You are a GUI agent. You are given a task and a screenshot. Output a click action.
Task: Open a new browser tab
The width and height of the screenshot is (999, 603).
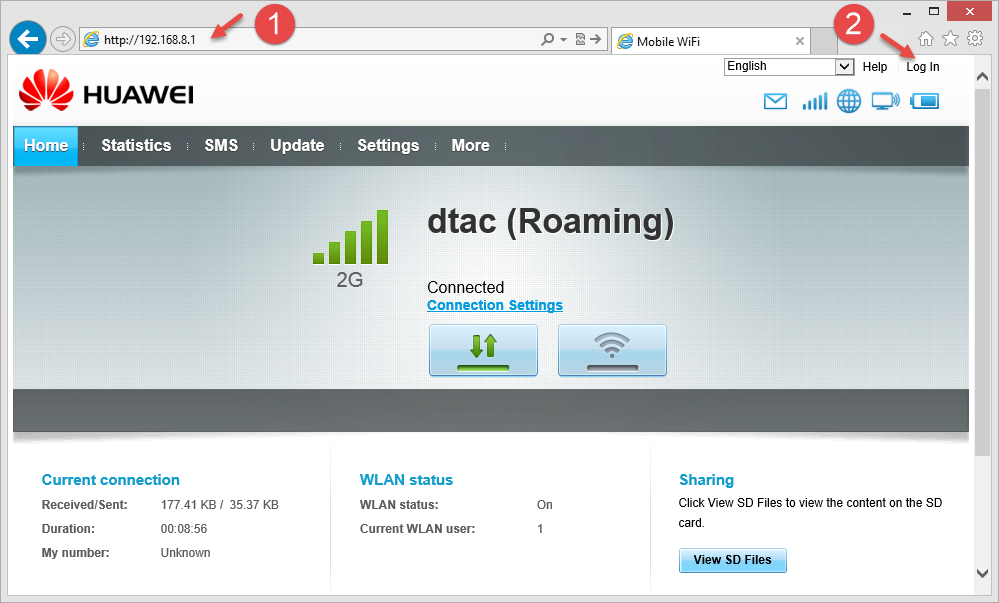pyautogui.click(x=824, y=41)
